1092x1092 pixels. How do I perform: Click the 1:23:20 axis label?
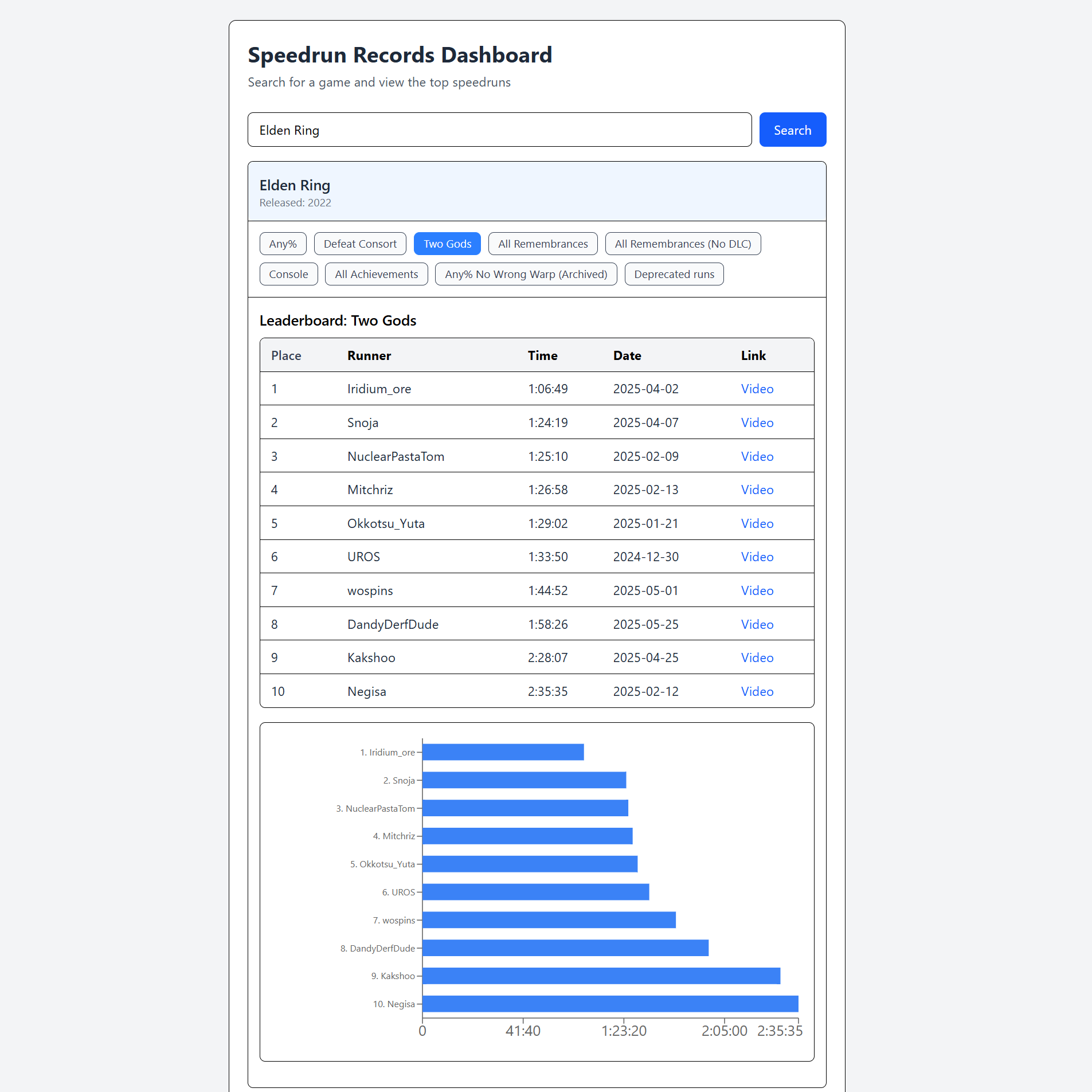pyautogui.click(x=624, y=1031)
